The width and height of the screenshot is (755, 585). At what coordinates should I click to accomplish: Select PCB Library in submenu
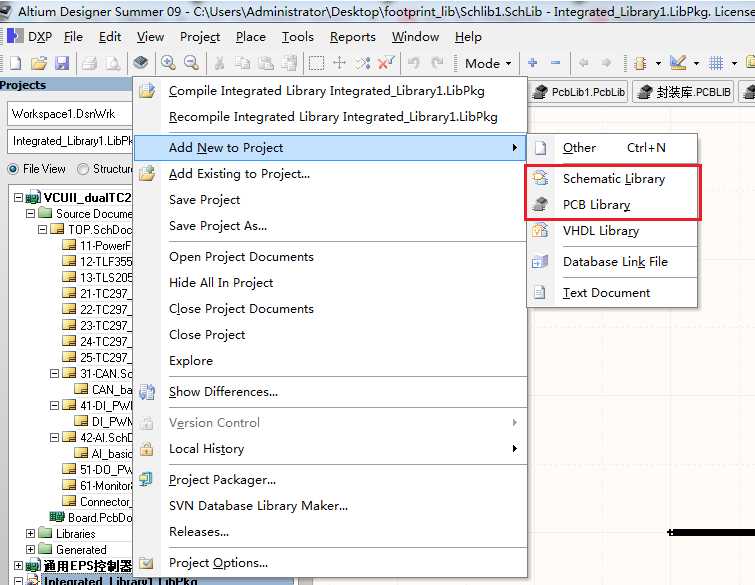coord(612,205)
